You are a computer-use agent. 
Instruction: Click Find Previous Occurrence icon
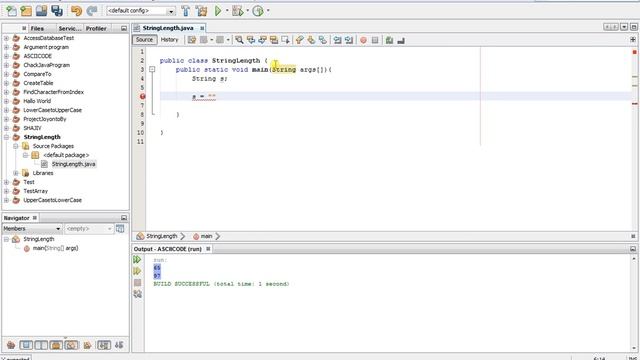point(251,40)
